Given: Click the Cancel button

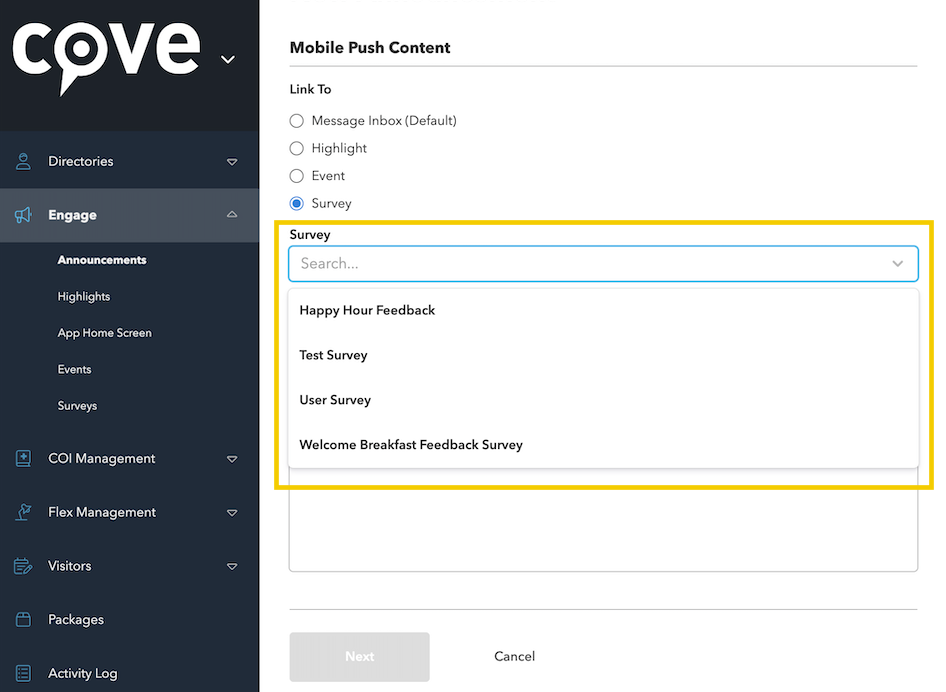Looking at the screenshot, I should point(515,656).
